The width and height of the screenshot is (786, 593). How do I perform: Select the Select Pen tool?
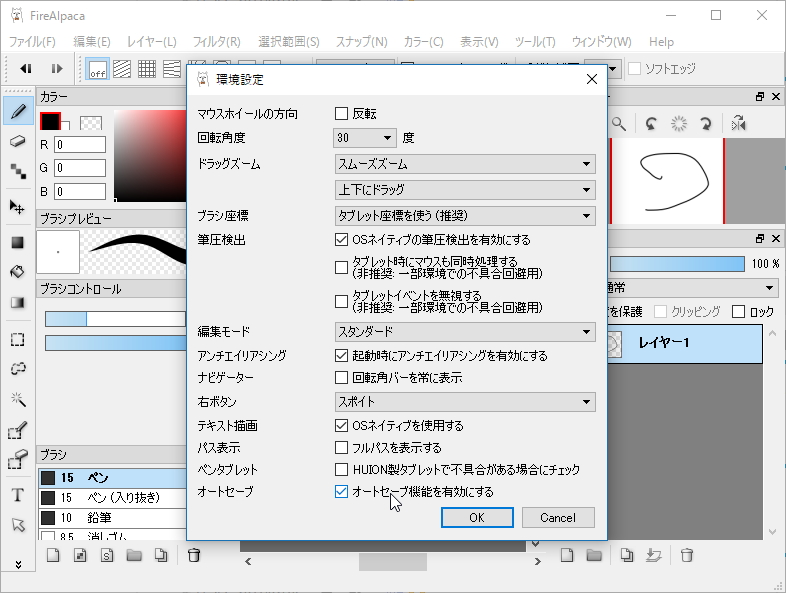pyautogui.click(x=18, y=431)
